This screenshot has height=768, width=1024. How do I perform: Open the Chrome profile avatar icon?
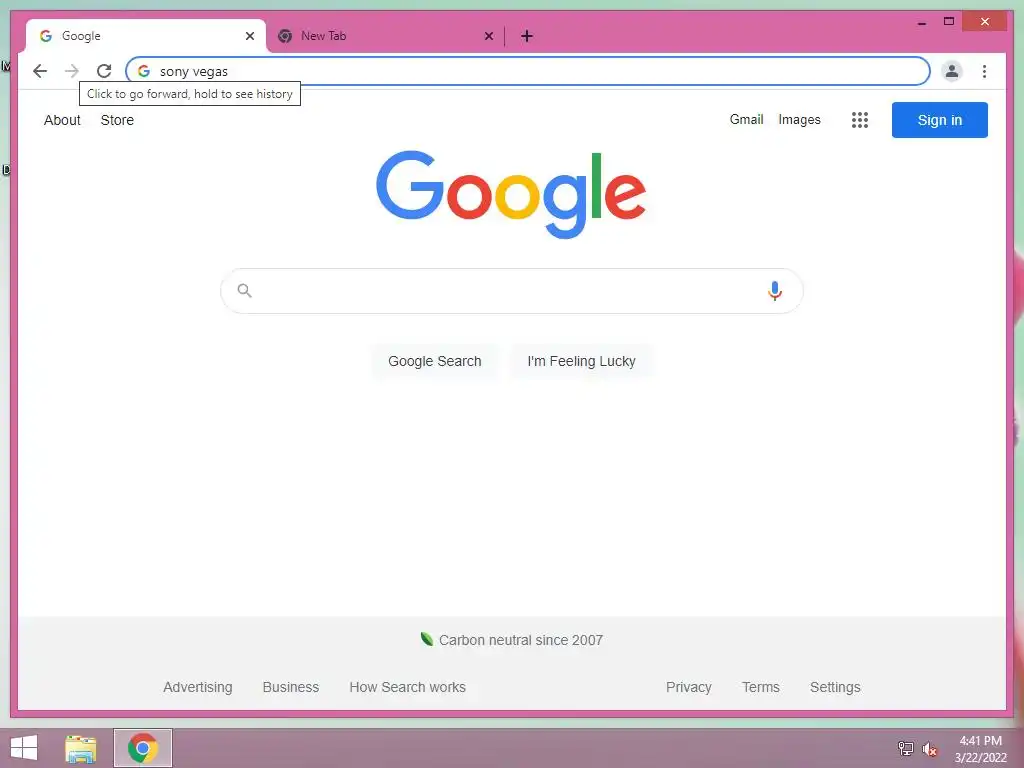(952, 71)
